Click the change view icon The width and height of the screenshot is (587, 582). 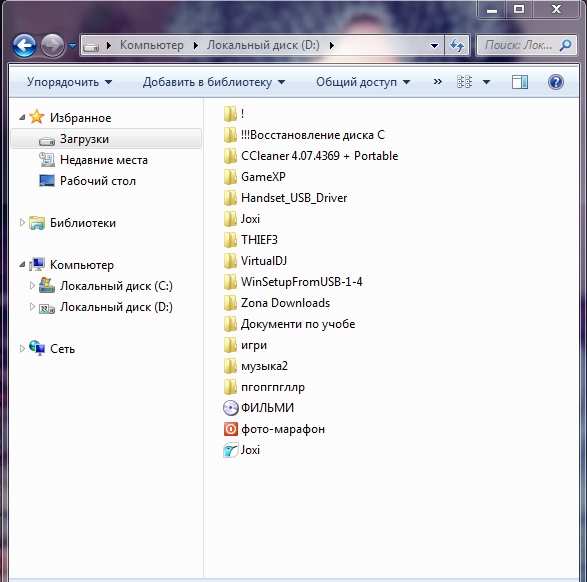click(464, 82)
